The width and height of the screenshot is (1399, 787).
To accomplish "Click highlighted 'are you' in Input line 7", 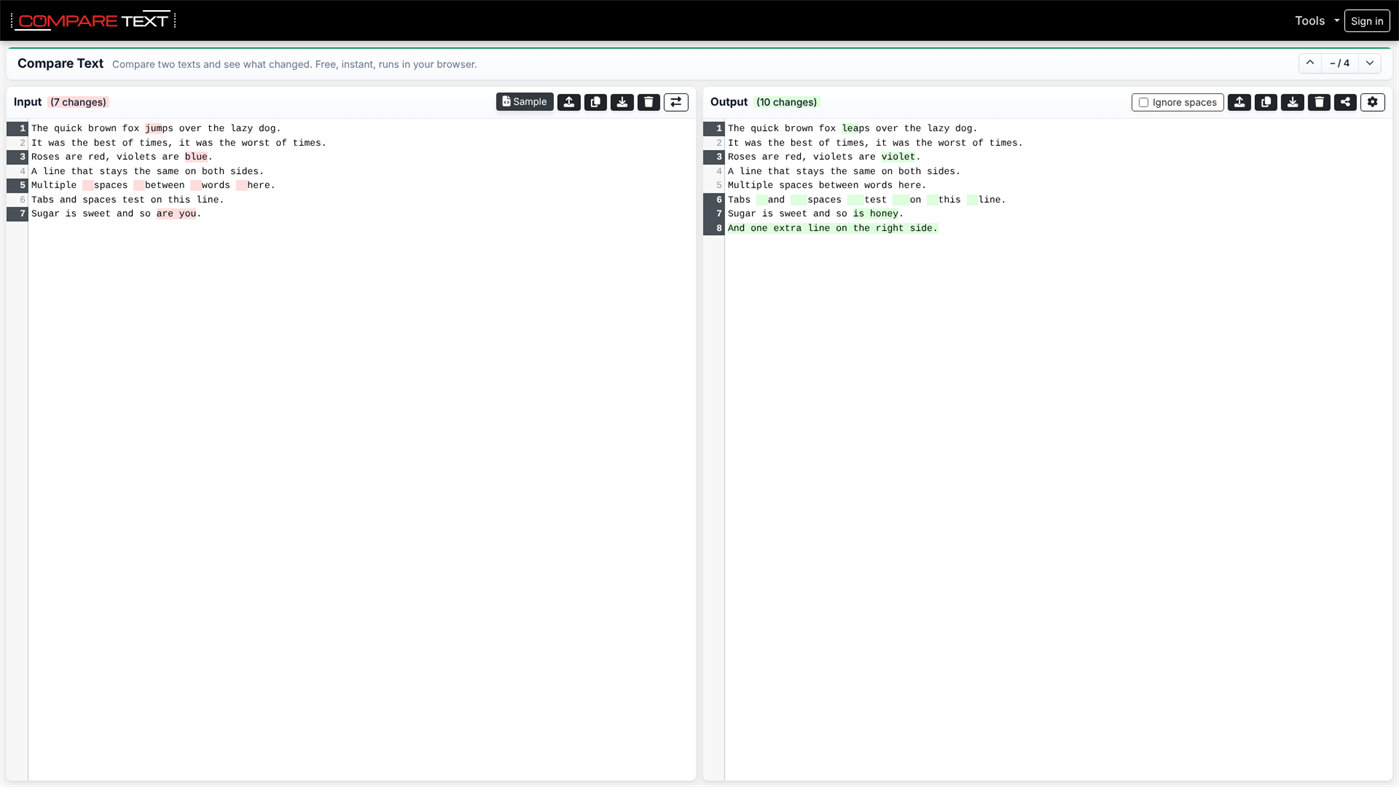I will [176, 214].
